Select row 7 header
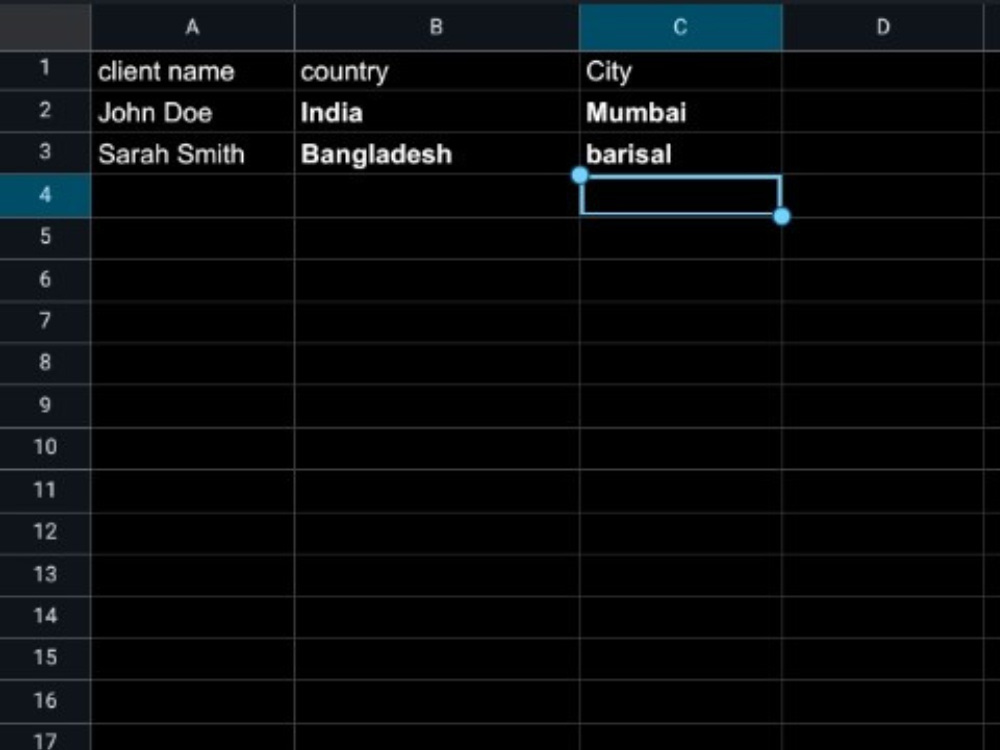1000x750 pixels. tap(45, 320)
